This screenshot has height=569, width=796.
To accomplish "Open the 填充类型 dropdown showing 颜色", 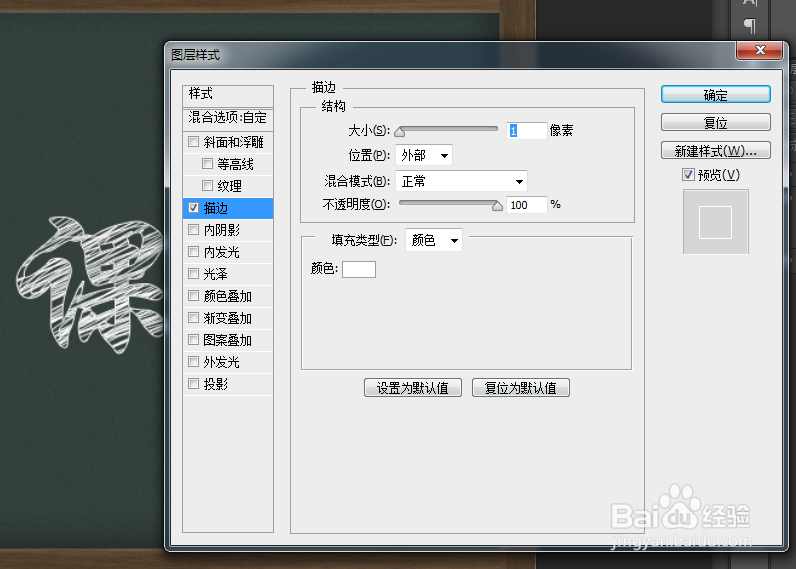I will (434, 240).
